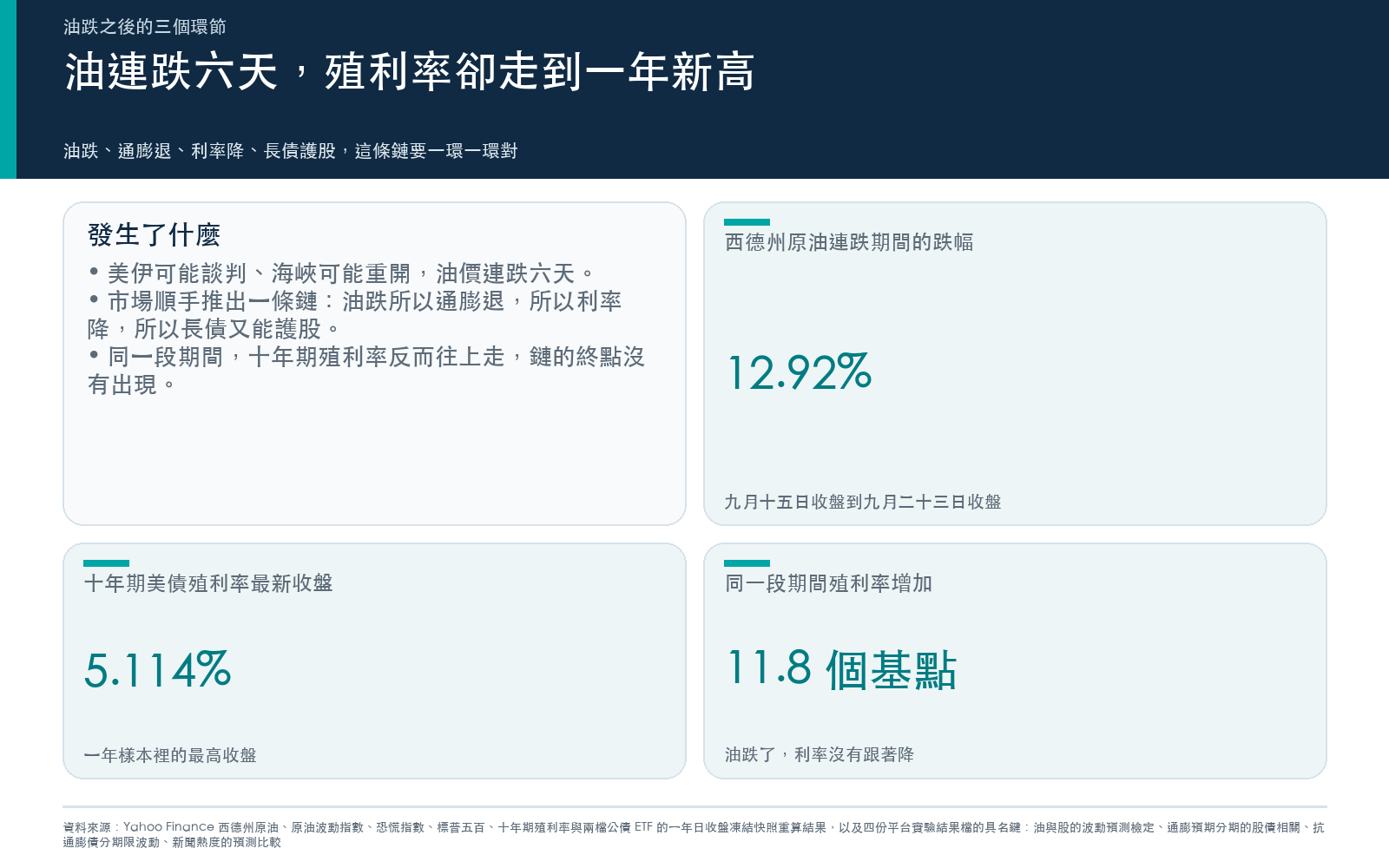Click the card label 西德州原油連跌期間的跌幅

coord(849,242)
